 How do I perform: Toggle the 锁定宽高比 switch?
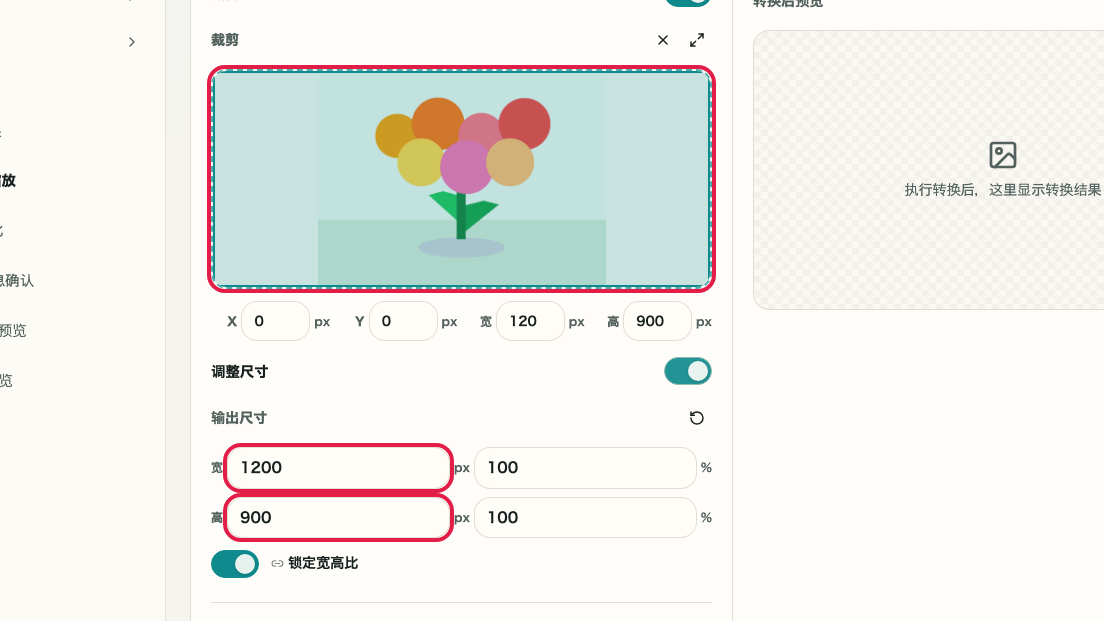pyautogui.click(x=234, y=564)
